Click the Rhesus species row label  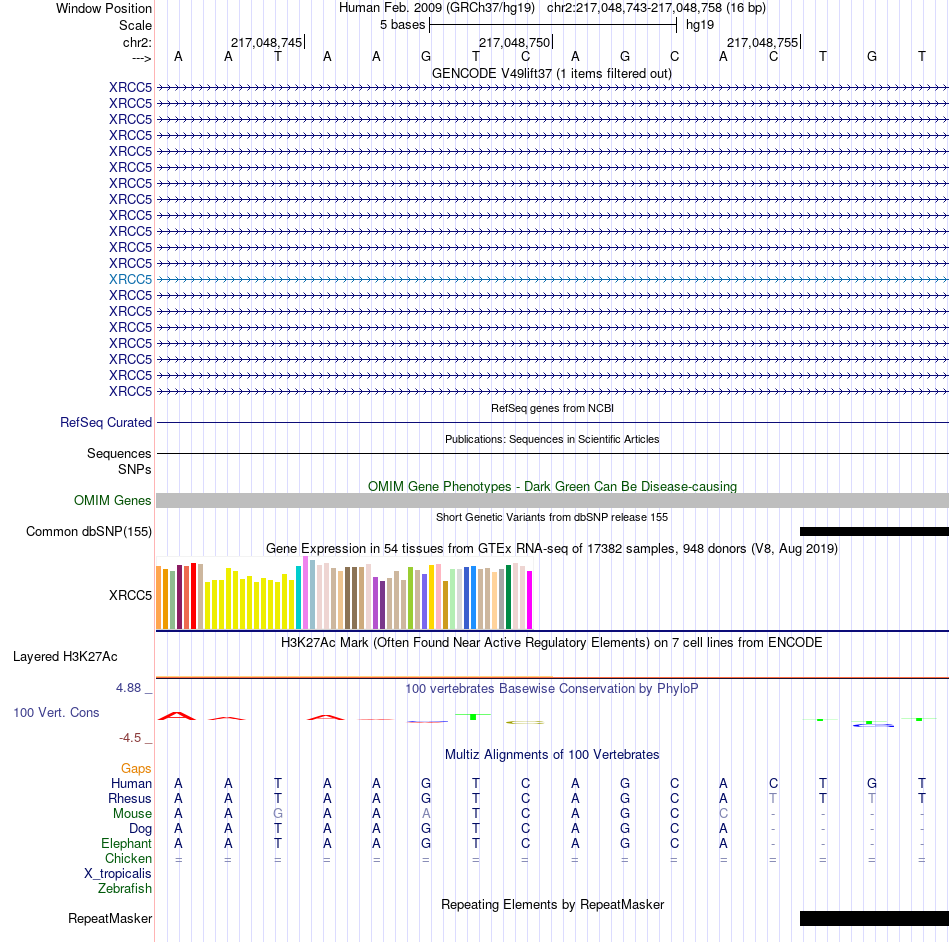(130, 798)
